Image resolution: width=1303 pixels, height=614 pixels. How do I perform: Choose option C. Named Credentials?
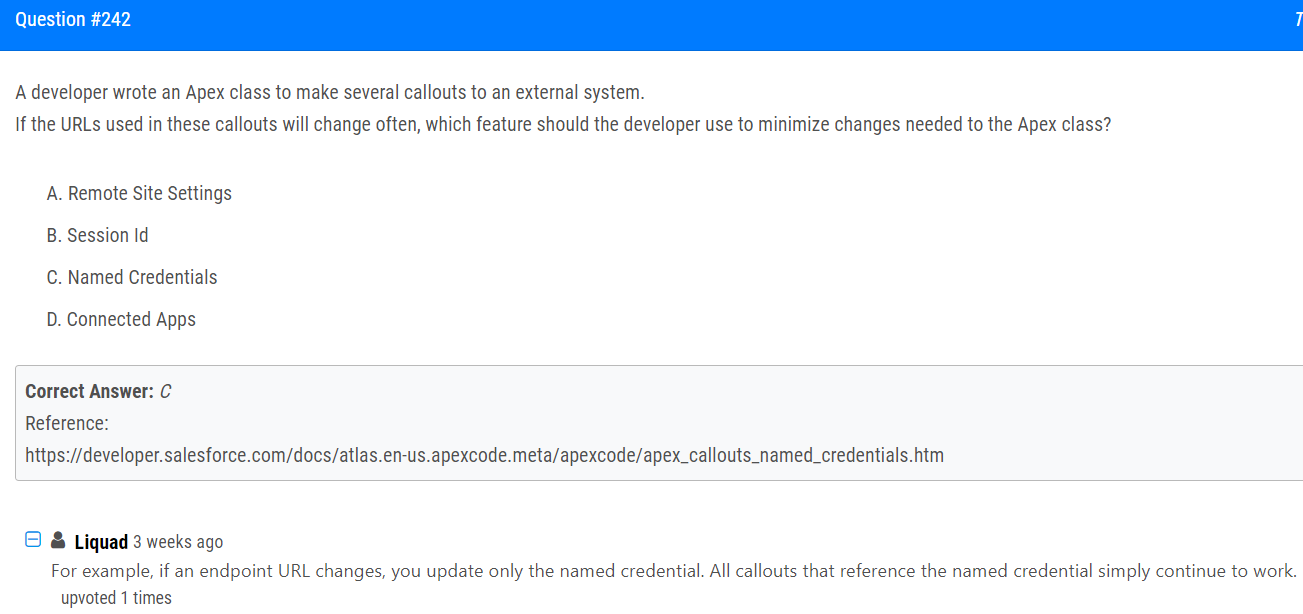[131, 277]
